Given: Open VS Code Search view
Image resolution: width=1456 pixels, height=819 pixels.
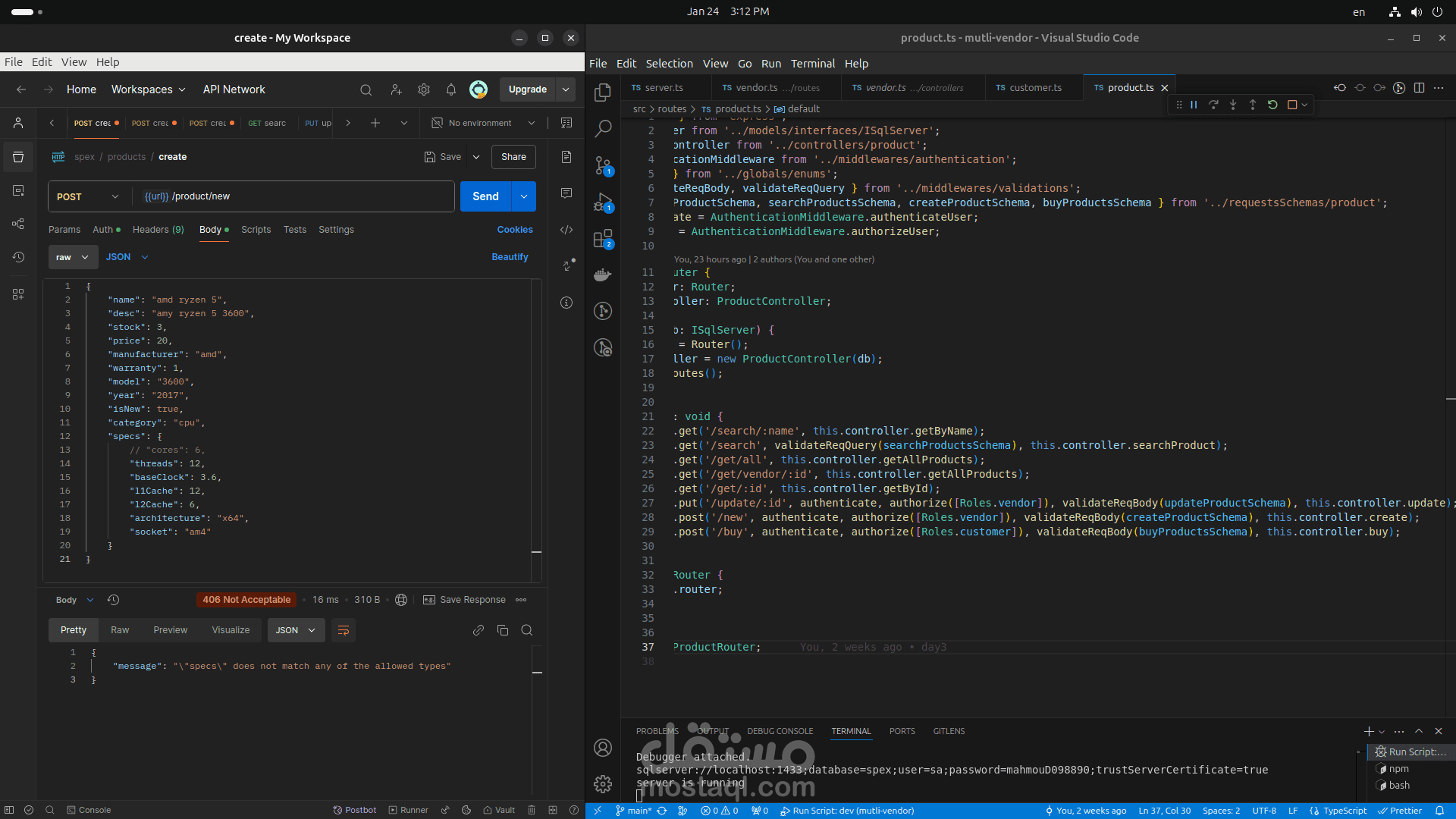Looking at the screenshot, I should 603,129.
